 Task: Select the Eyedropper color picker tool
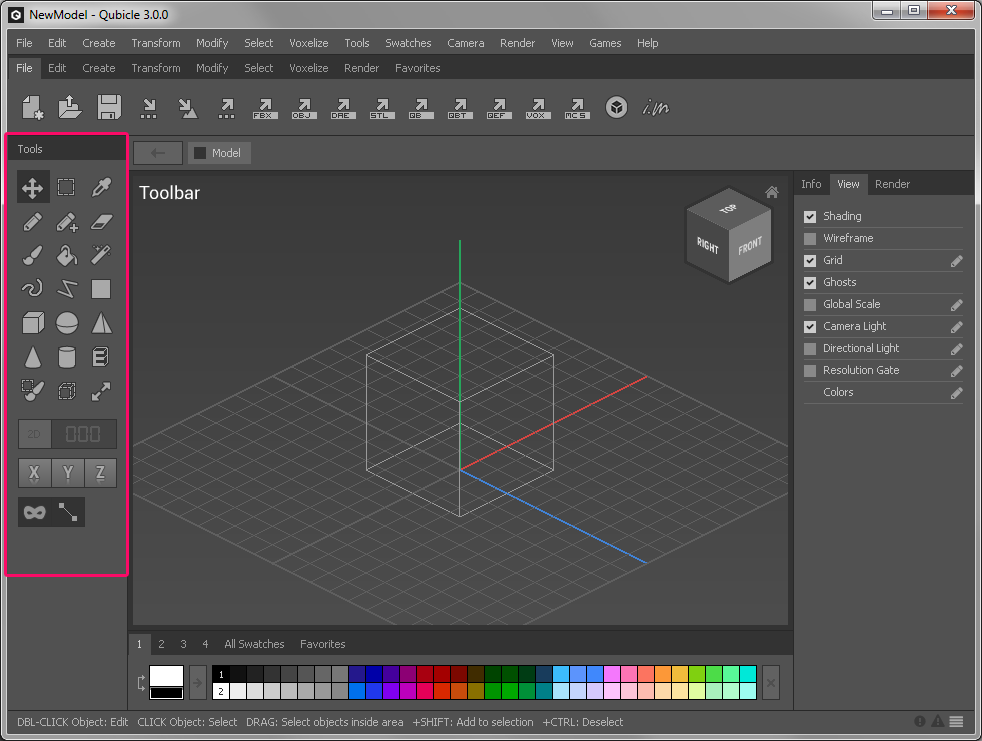[x=101, y=187]
